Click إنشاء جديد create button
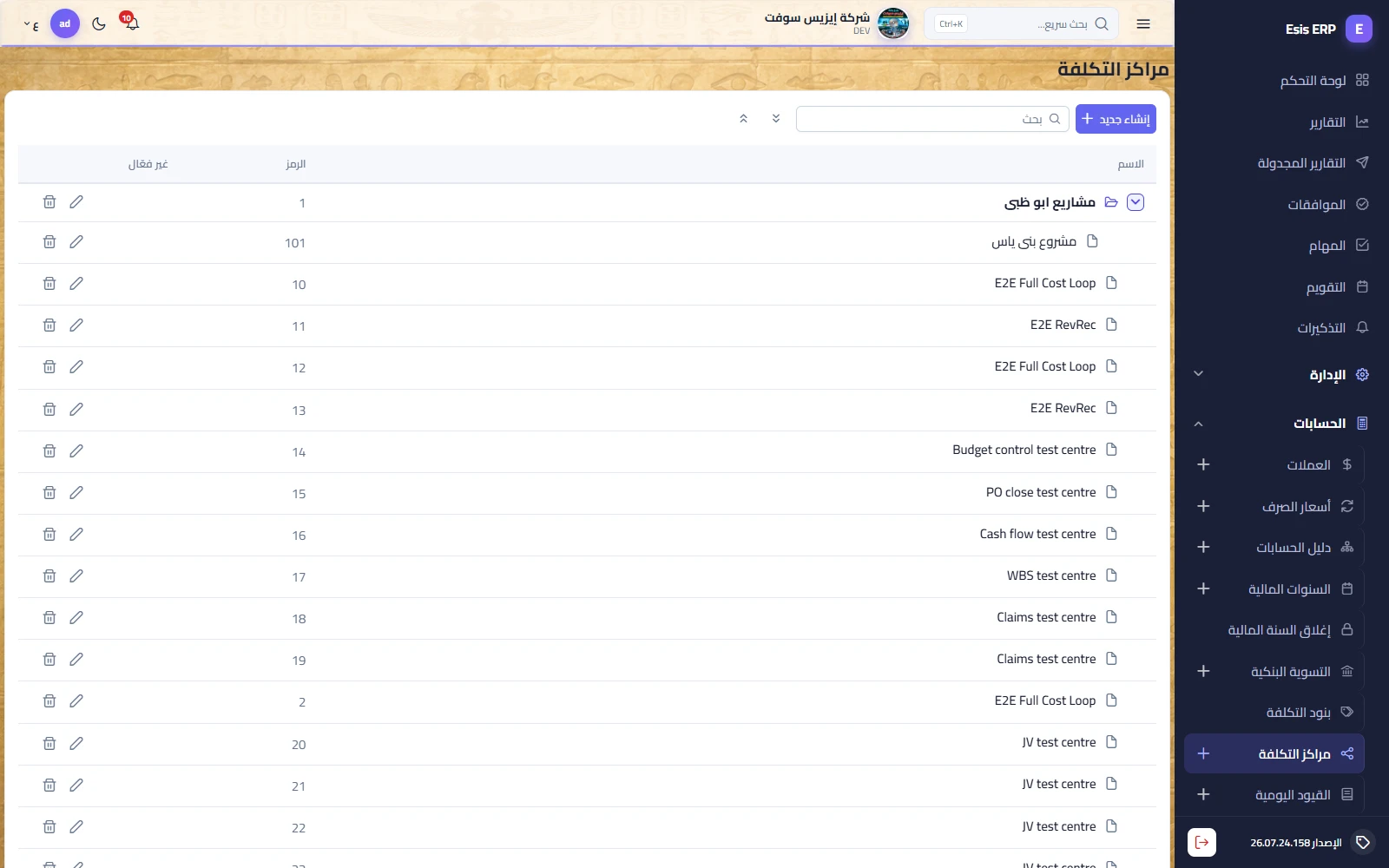This screenshot has height=868, width=1389. (1116, 119)
